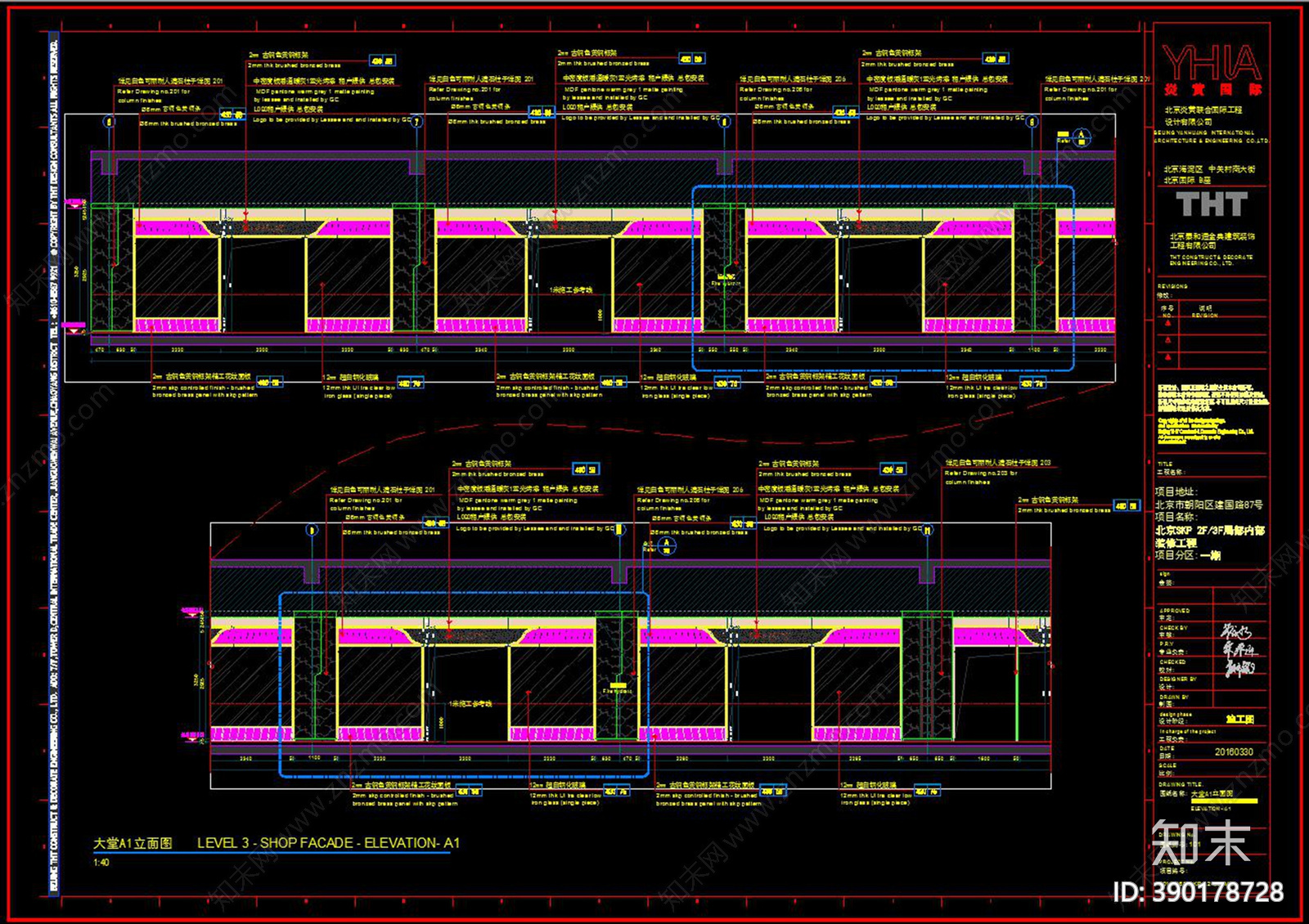The width and height of the screenshot is (1309, 924).
Task: Click the "DESIGNER BY" label
Action: (1178, 679)
